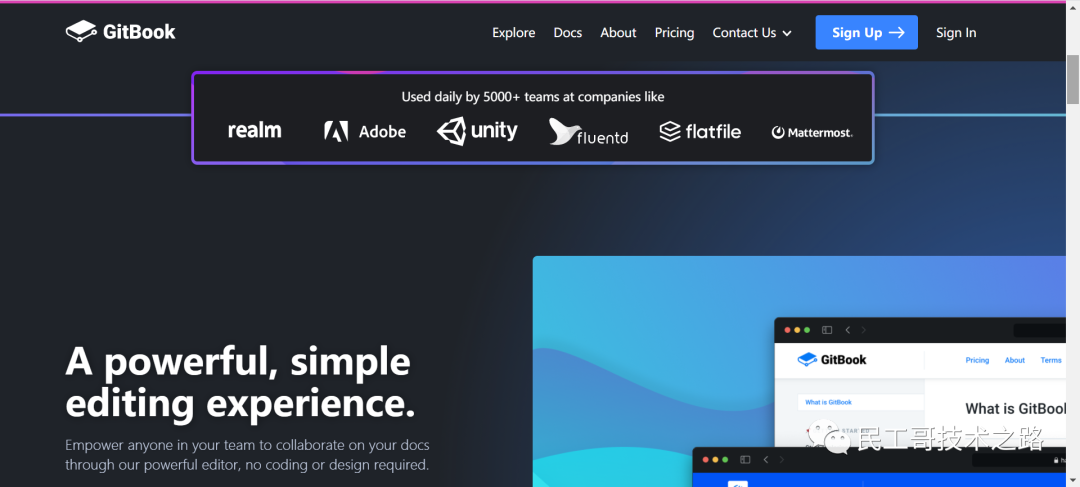Image resolution: width=1080 pixels, height=487 pixels.
Task: Click the flatfile logo
Action: pyautogui.click(x=700, y=131)
